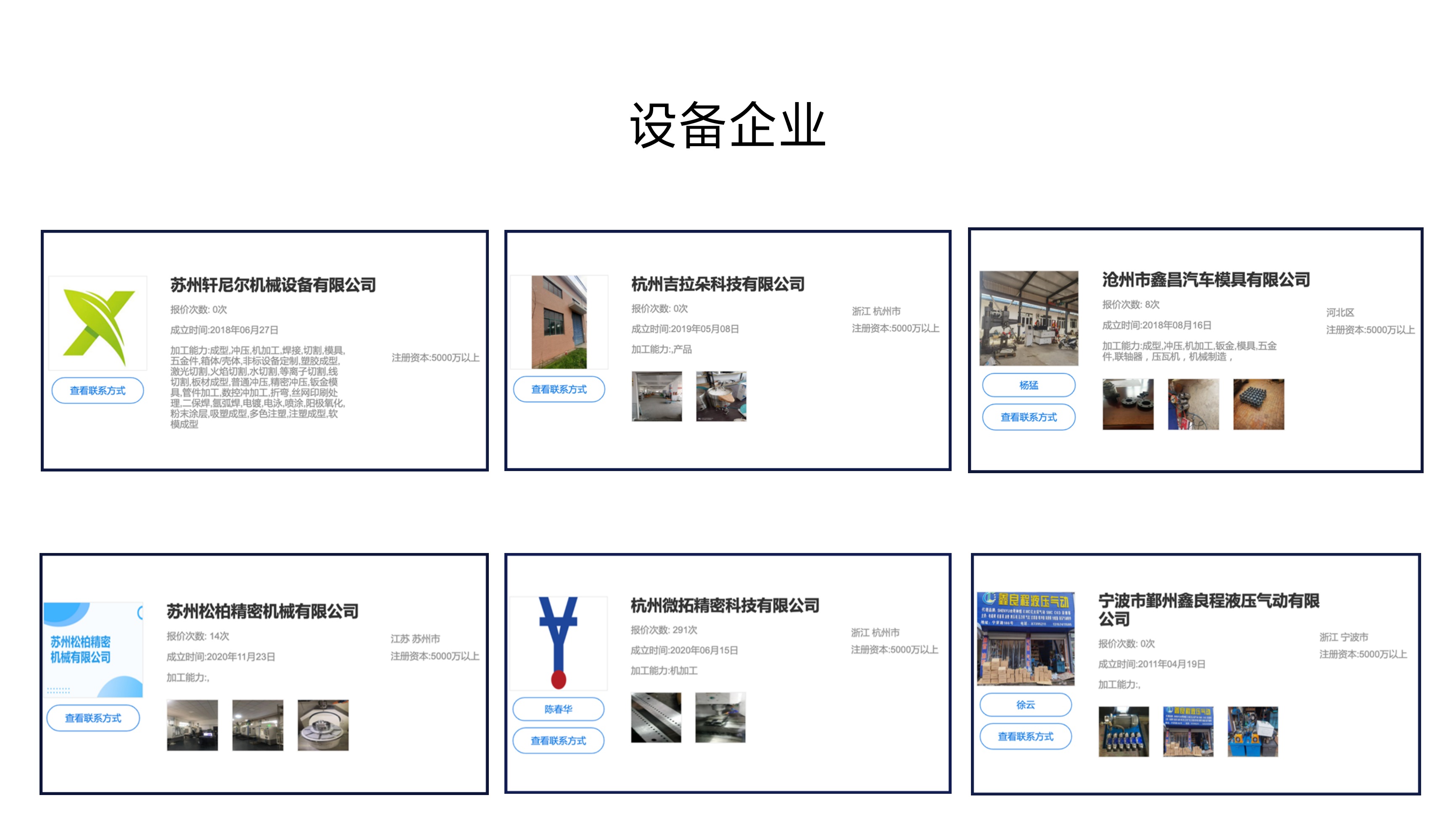Image resolution: width=1456 pixels, height=819 pixels.
Task: Open first metal part thumbnail of 杭州微拓精密科技
Action: pos(656,717)
